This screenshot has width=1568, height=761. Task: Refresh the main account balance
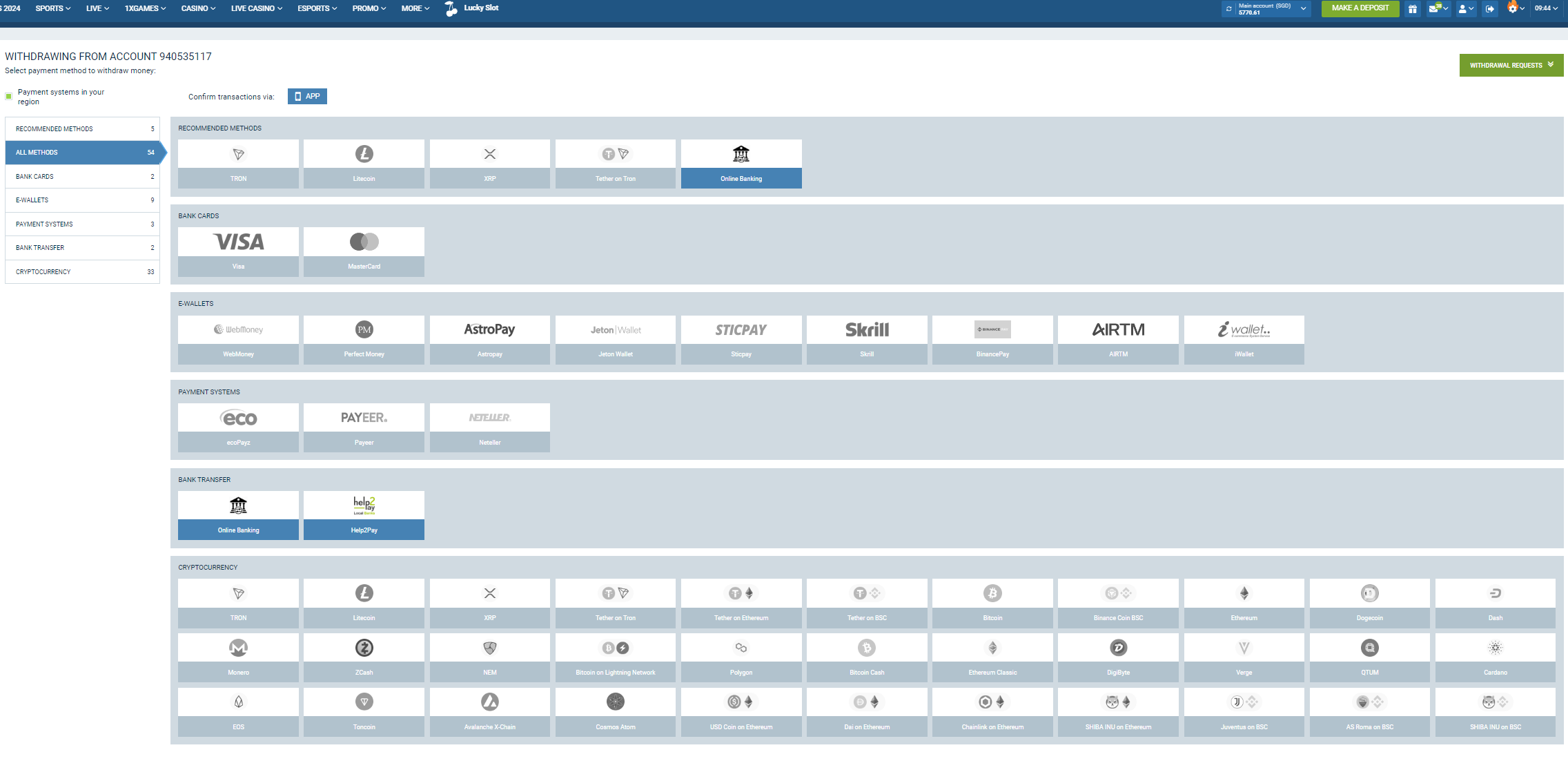pyautogui.click(x=1229, y=9)
